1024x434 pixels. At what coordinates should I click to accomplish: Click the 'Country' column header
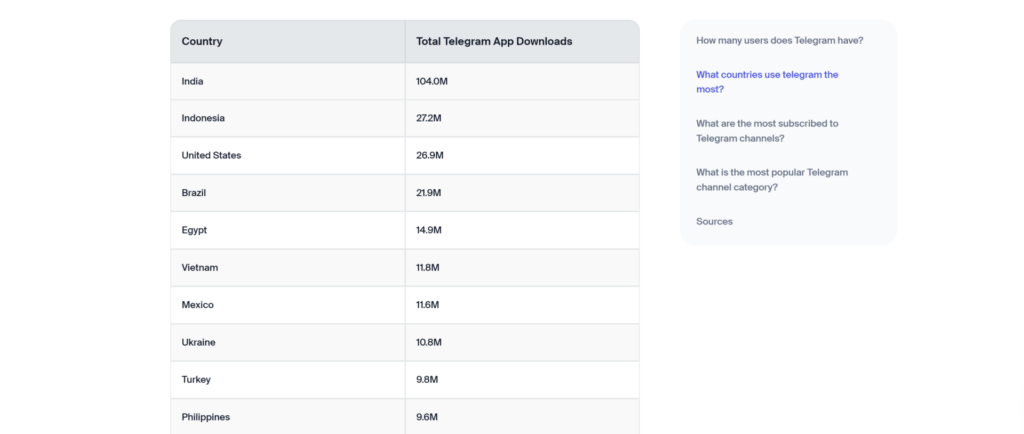[287, 41]
